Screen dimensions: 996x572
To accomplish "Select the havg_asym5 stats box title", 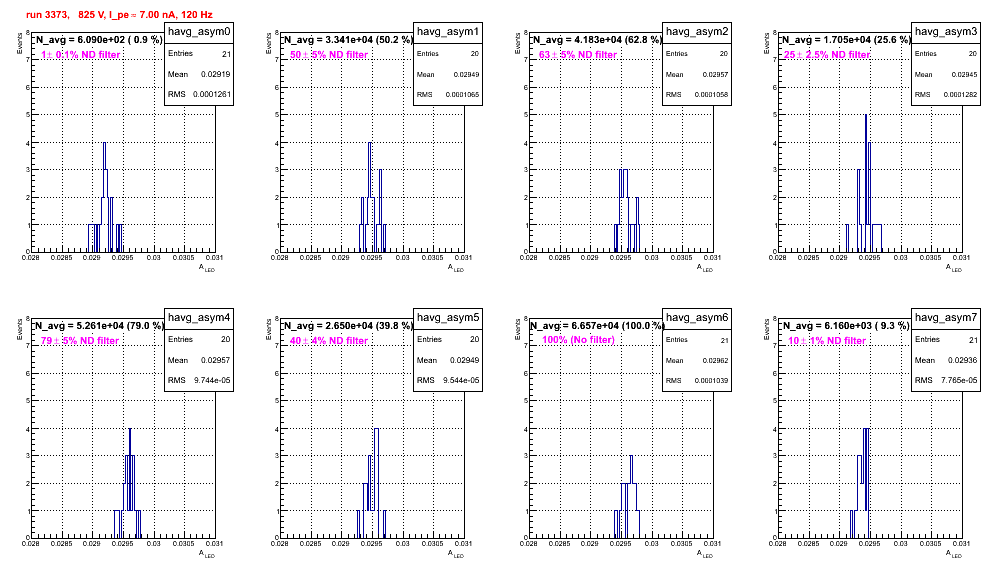I will coord(448,318).
